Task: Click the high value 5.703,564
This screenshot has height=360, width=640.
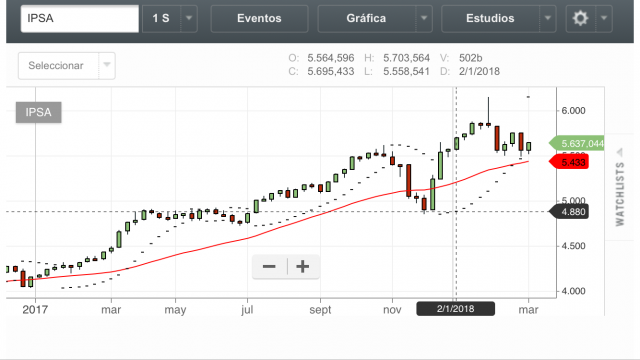Action: [x=407, y=58]
